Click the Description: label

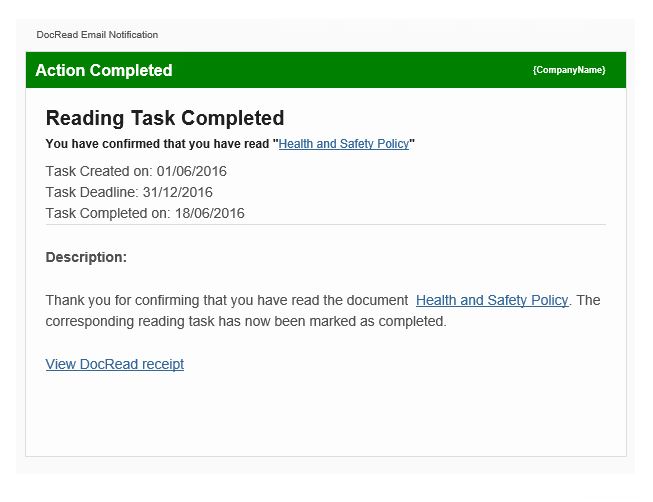86,257
